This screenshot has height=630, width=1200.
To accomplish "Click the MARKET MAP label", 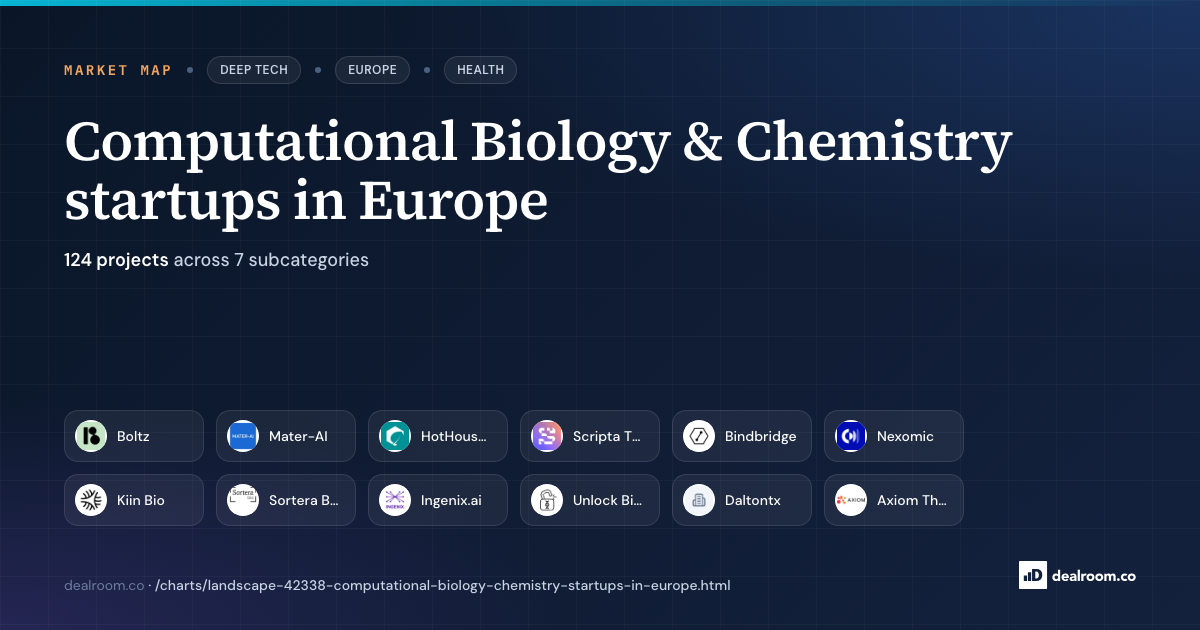I will click(118, 70).
